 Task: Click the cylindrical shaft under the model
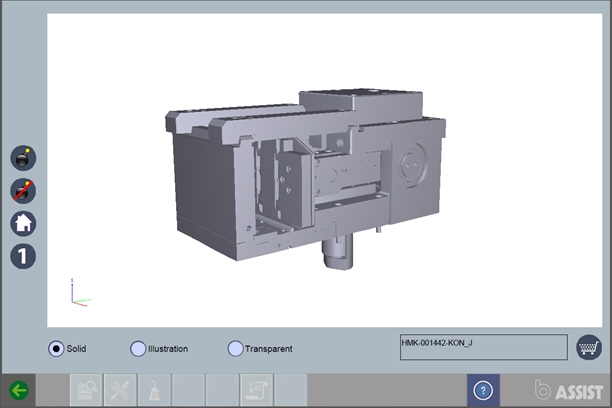point(338,251)
